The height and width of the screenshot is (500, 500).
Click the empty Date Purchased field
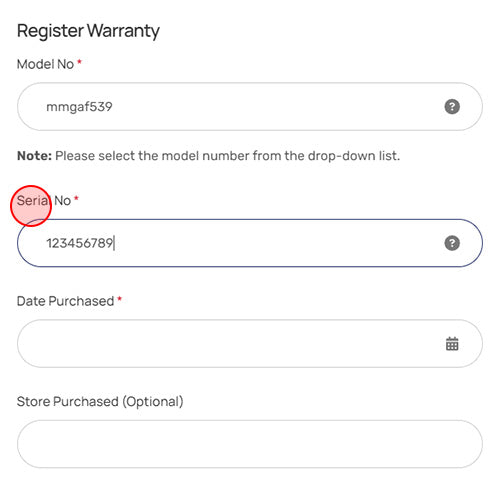[250, 344]
